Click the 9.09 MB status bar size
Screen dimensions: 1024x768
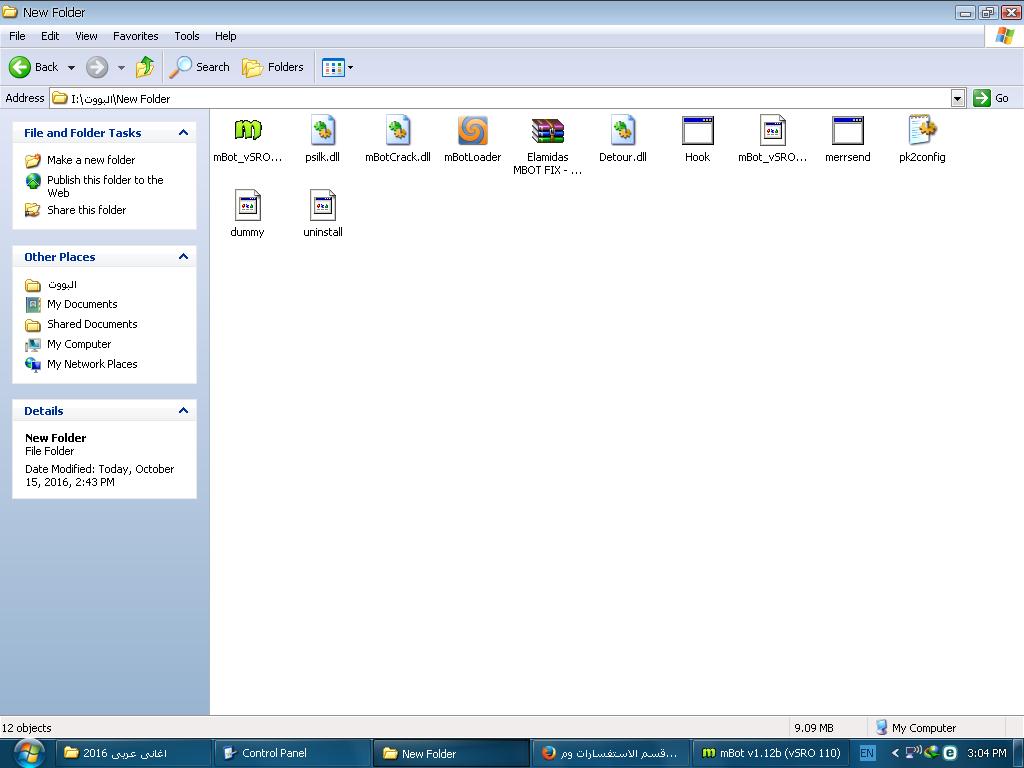814,728
